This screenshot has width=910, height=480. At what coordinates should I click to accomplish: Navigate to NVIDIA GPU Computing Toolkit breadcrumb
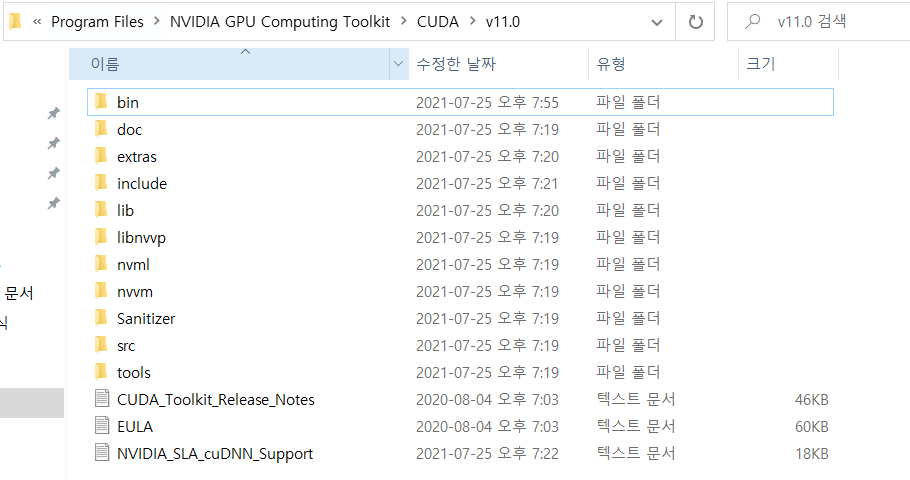[280, 22]
